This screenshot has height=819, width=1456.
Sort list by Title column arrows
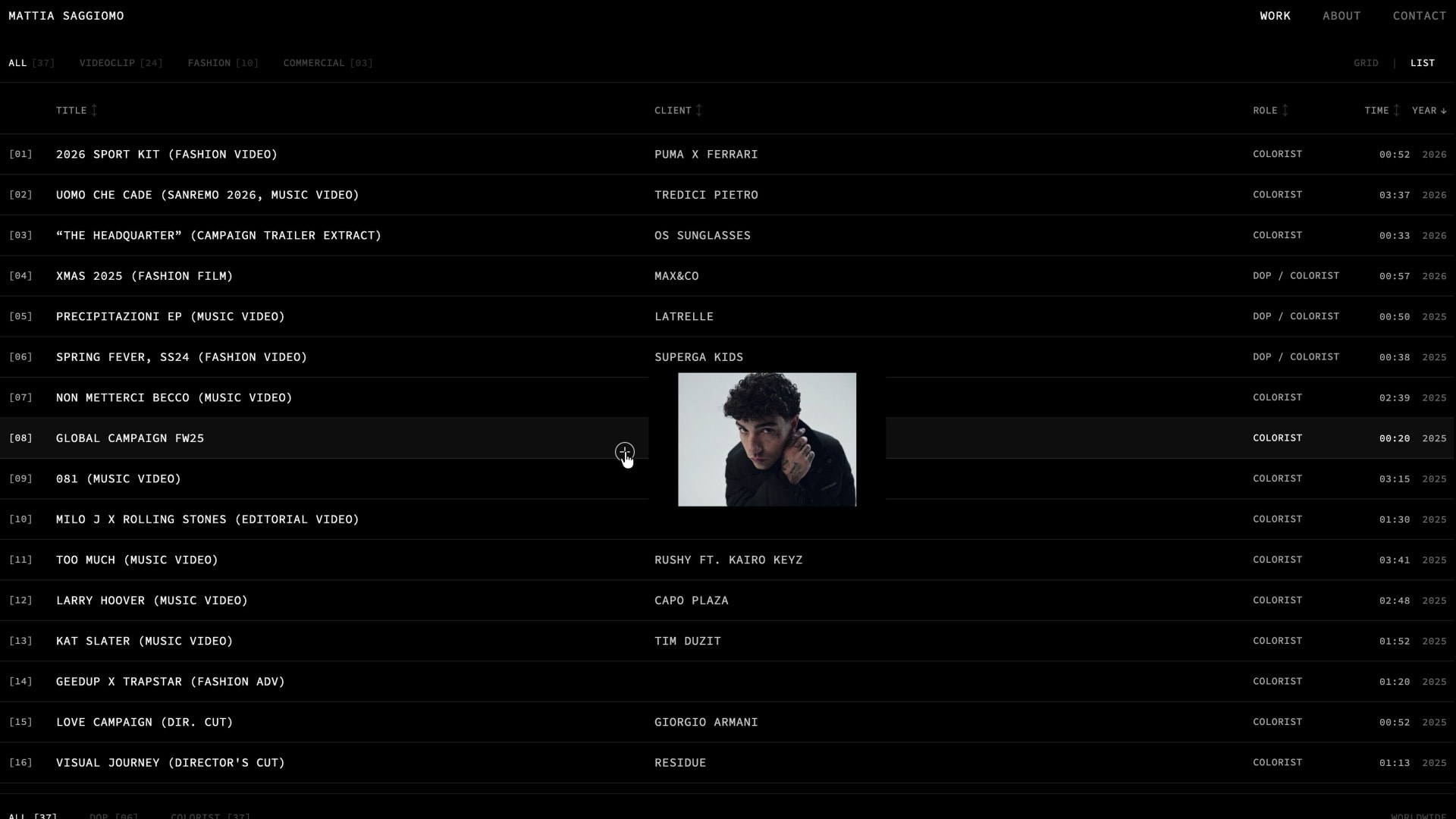click(94, 111)
